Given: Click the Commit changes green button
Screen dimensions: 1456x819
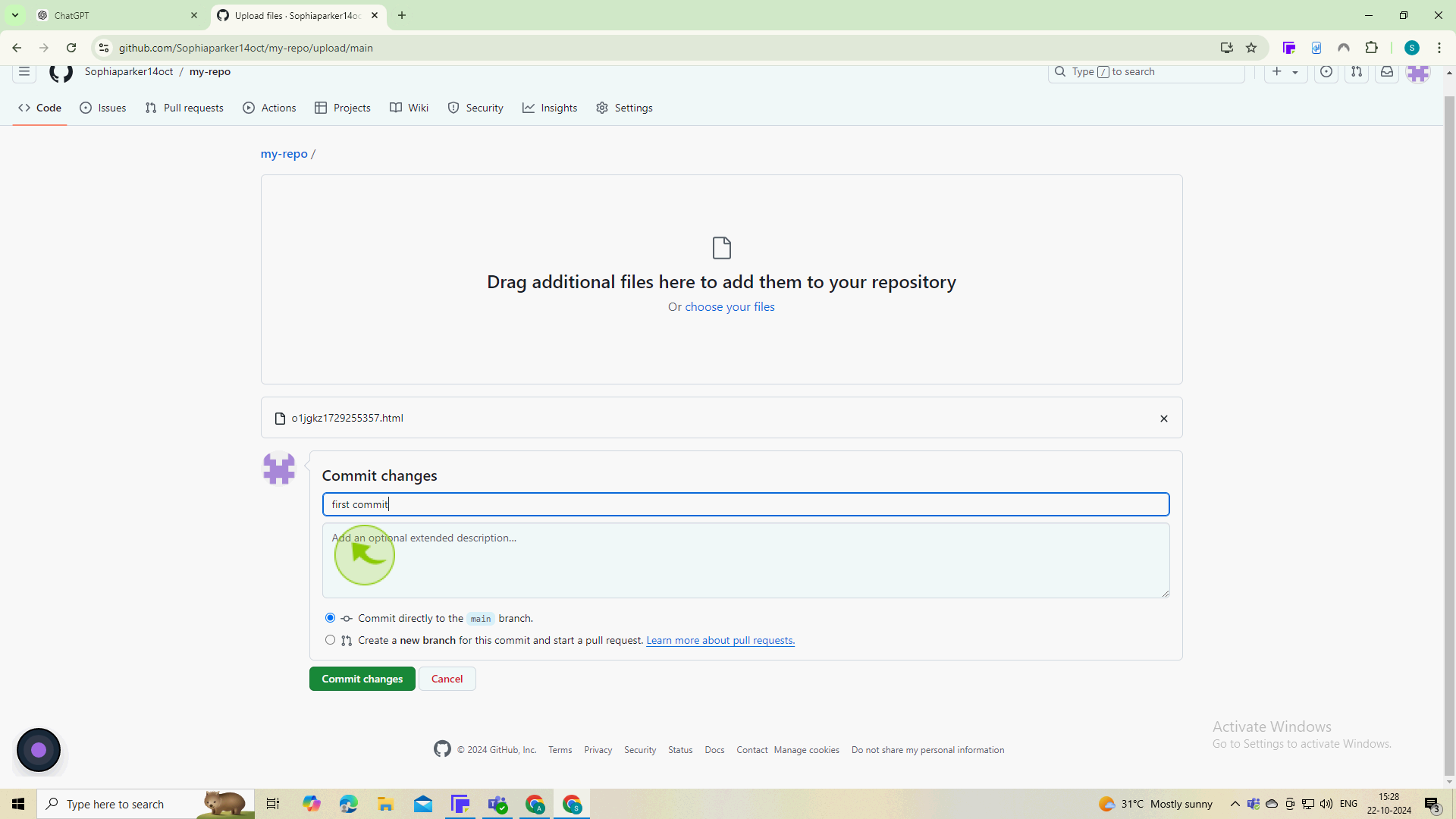Looking at the screenshot, I should point(362,678).
